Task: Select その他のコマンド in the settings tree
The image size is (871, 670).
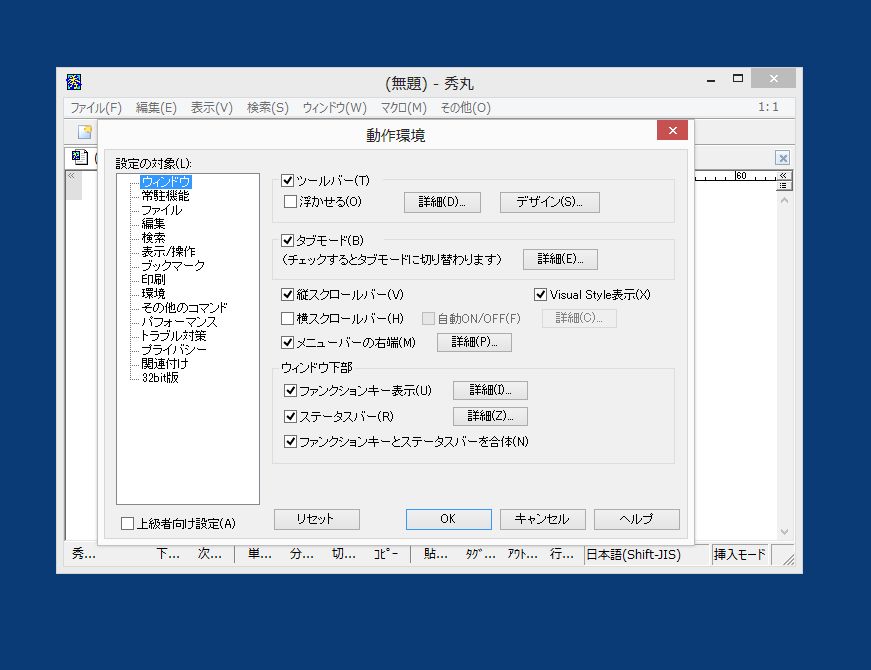Action: [184, 308]
